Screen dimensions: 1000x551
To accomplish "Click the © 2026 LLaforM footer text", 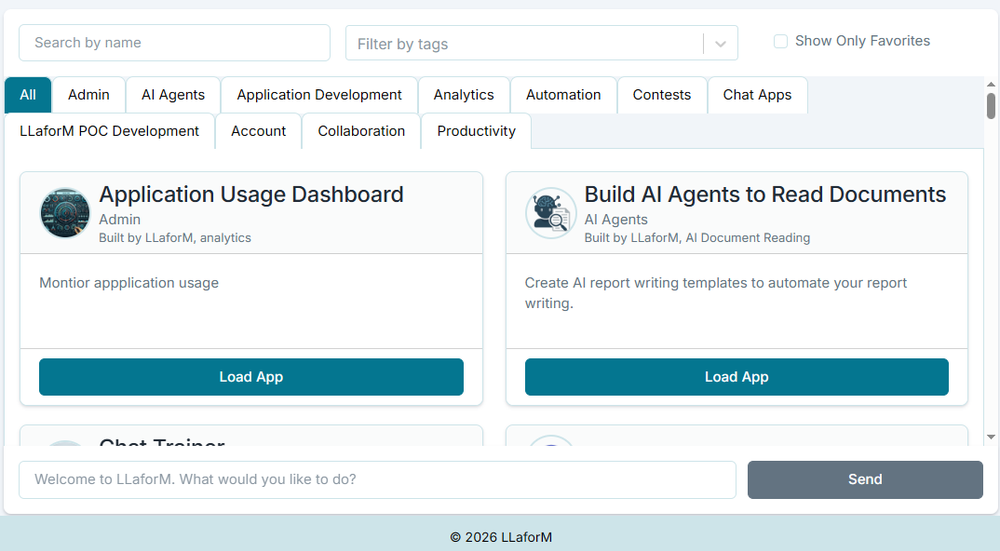I will click(x=501, y=537).
